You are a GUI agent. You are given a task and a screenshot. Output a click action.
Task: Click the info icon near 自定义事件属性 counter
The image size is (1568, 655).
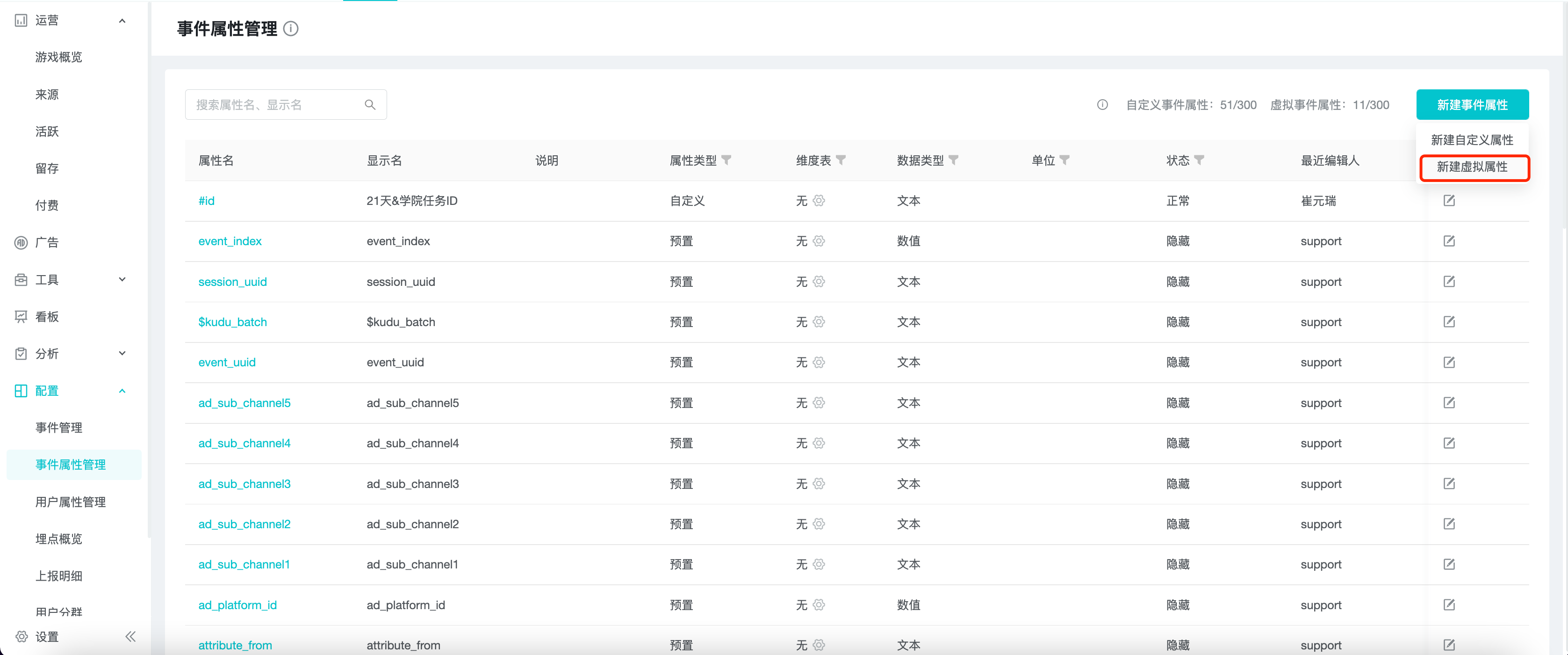1102,104
